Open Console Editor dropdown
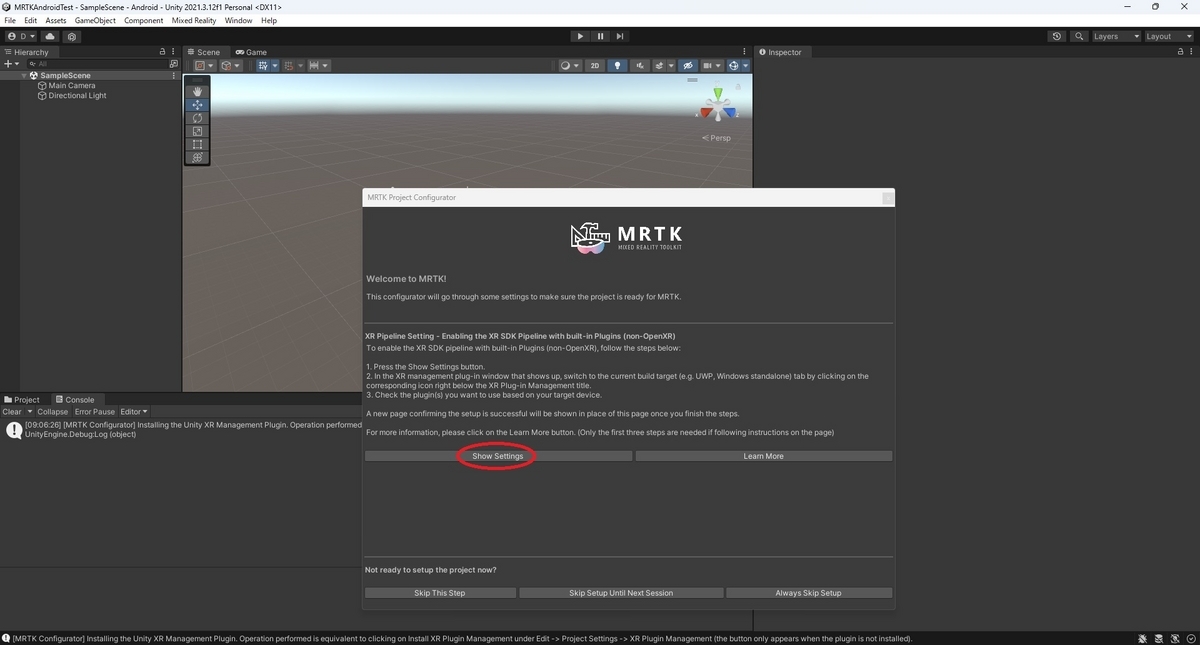1200x645 pixels. click(x=134, y=411)
